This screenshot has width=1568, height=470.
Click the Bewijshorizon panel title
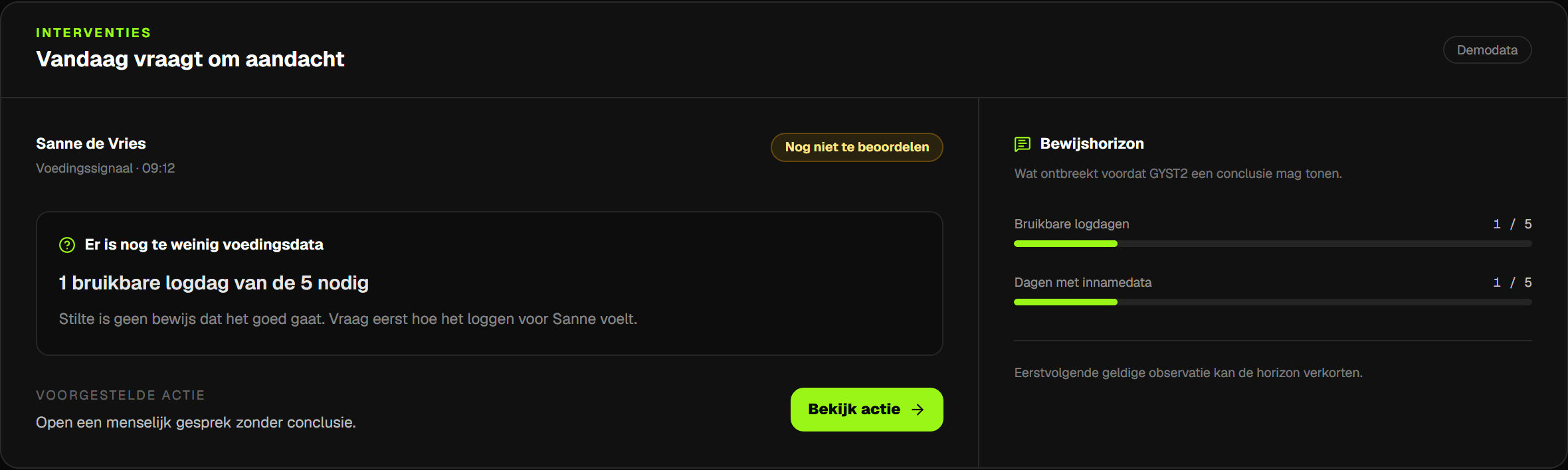point(1092,143)
